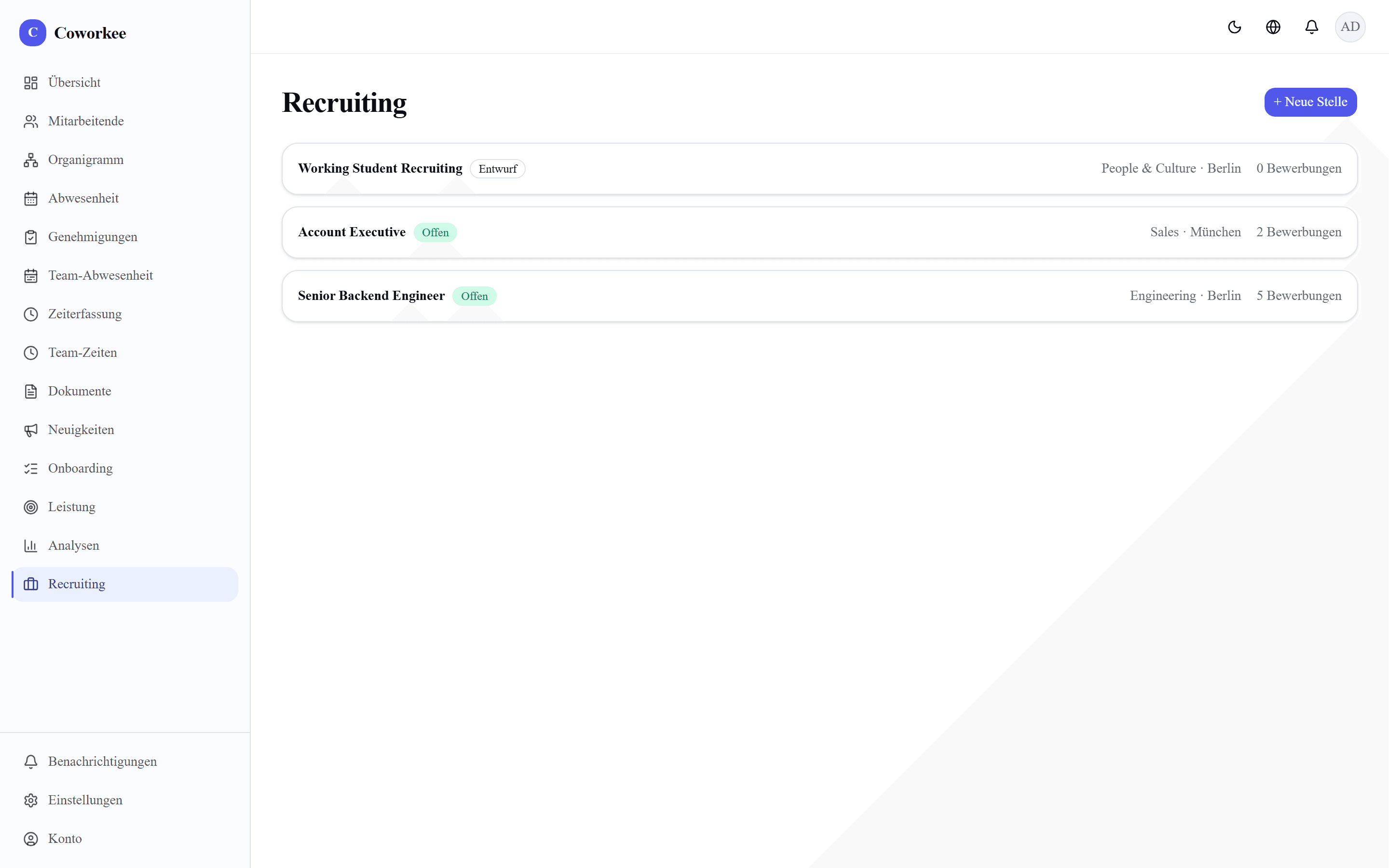Open Leistung in the sidebar
The image size is (1389, 868).
tap(125, 507)
